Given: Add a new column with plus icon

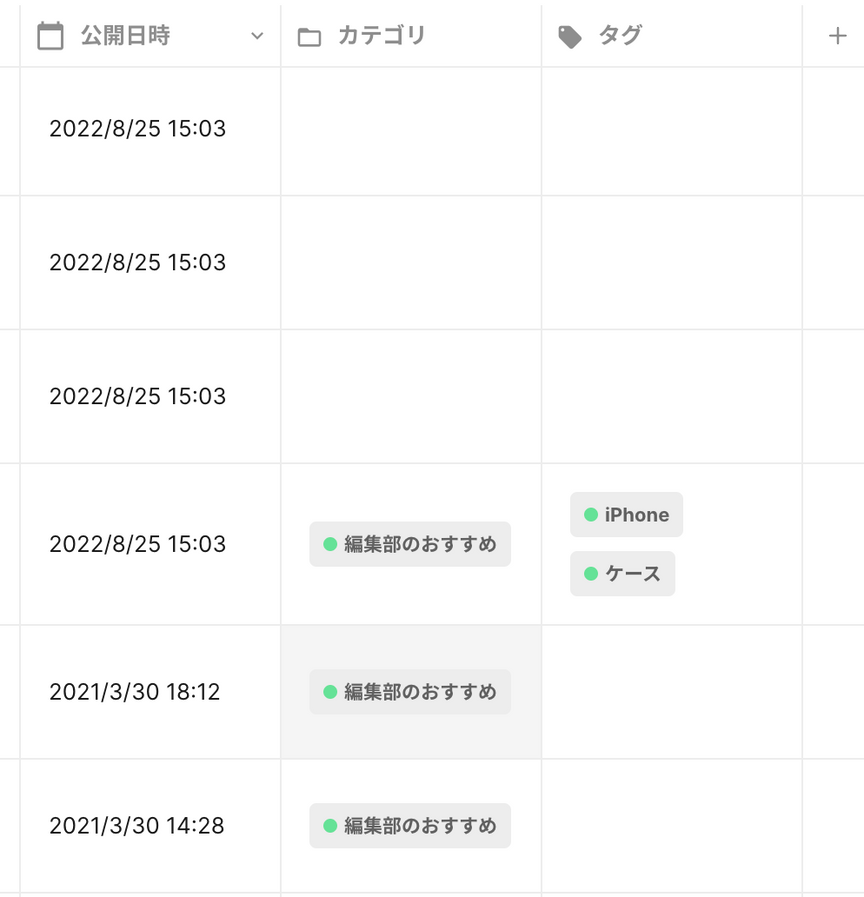Looking at the screenshot, I should pos(837,36).
